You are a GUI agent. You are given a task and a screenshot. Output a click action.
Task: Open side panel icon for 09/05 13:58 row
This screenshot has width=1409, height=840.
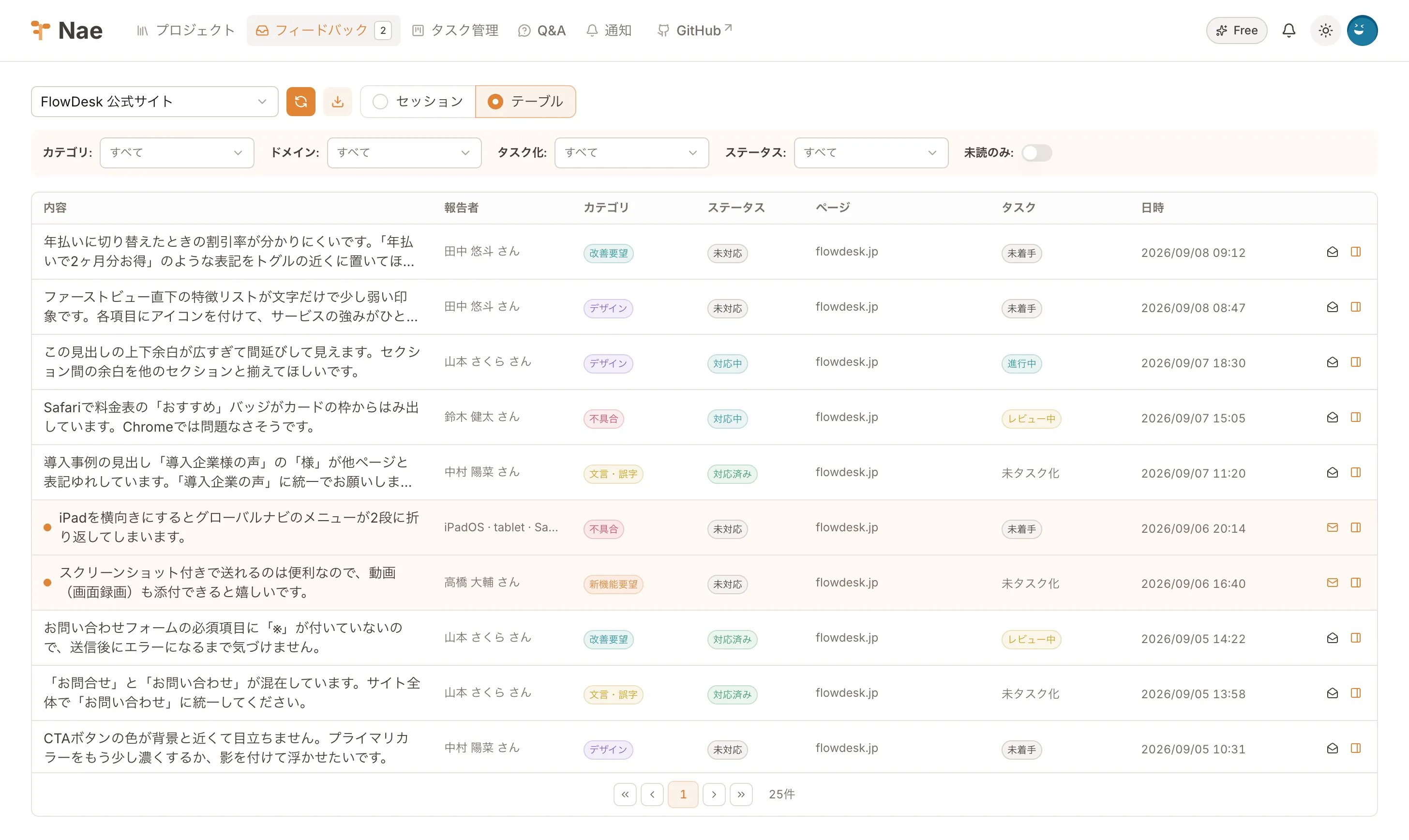coord(1355,693)
